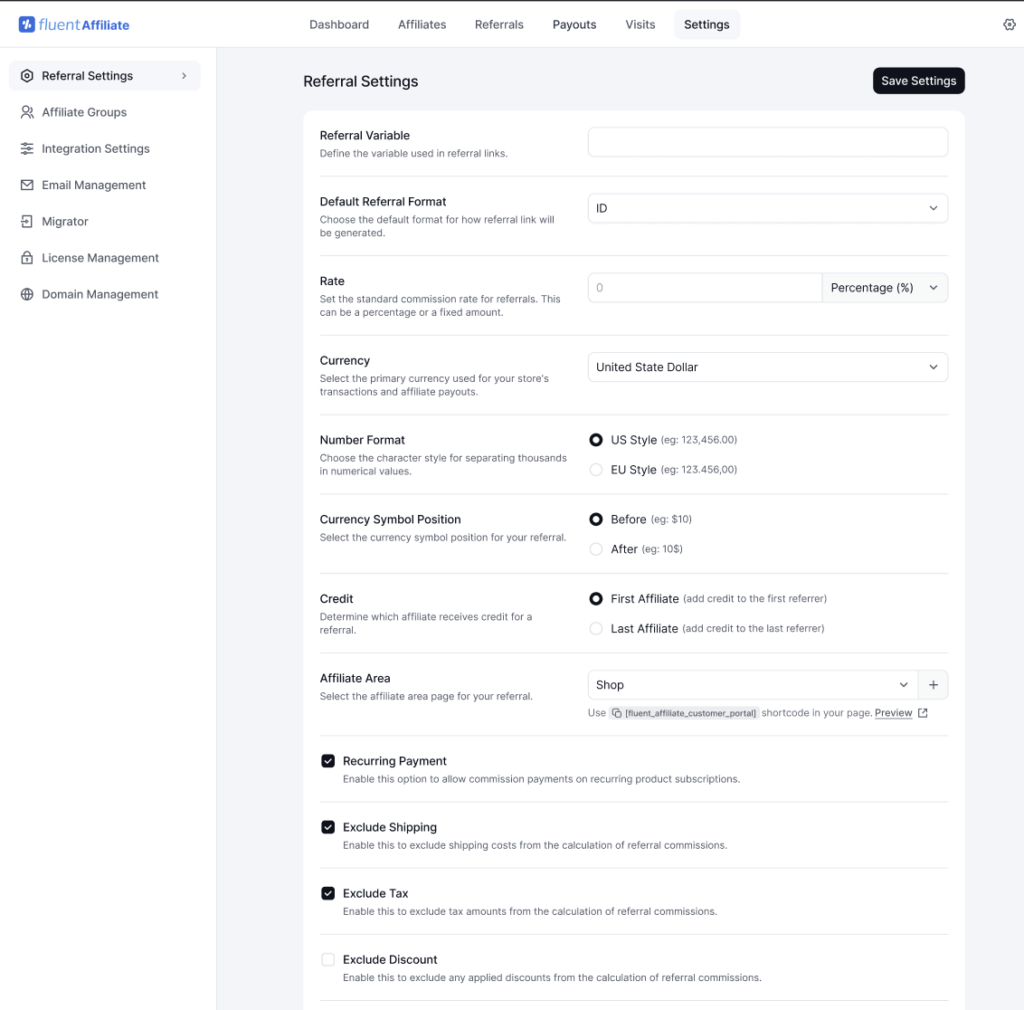Select First Affiliate credit option
Image resolution: width=1024 pixels, height=1010 pixels.
[596, 599]
